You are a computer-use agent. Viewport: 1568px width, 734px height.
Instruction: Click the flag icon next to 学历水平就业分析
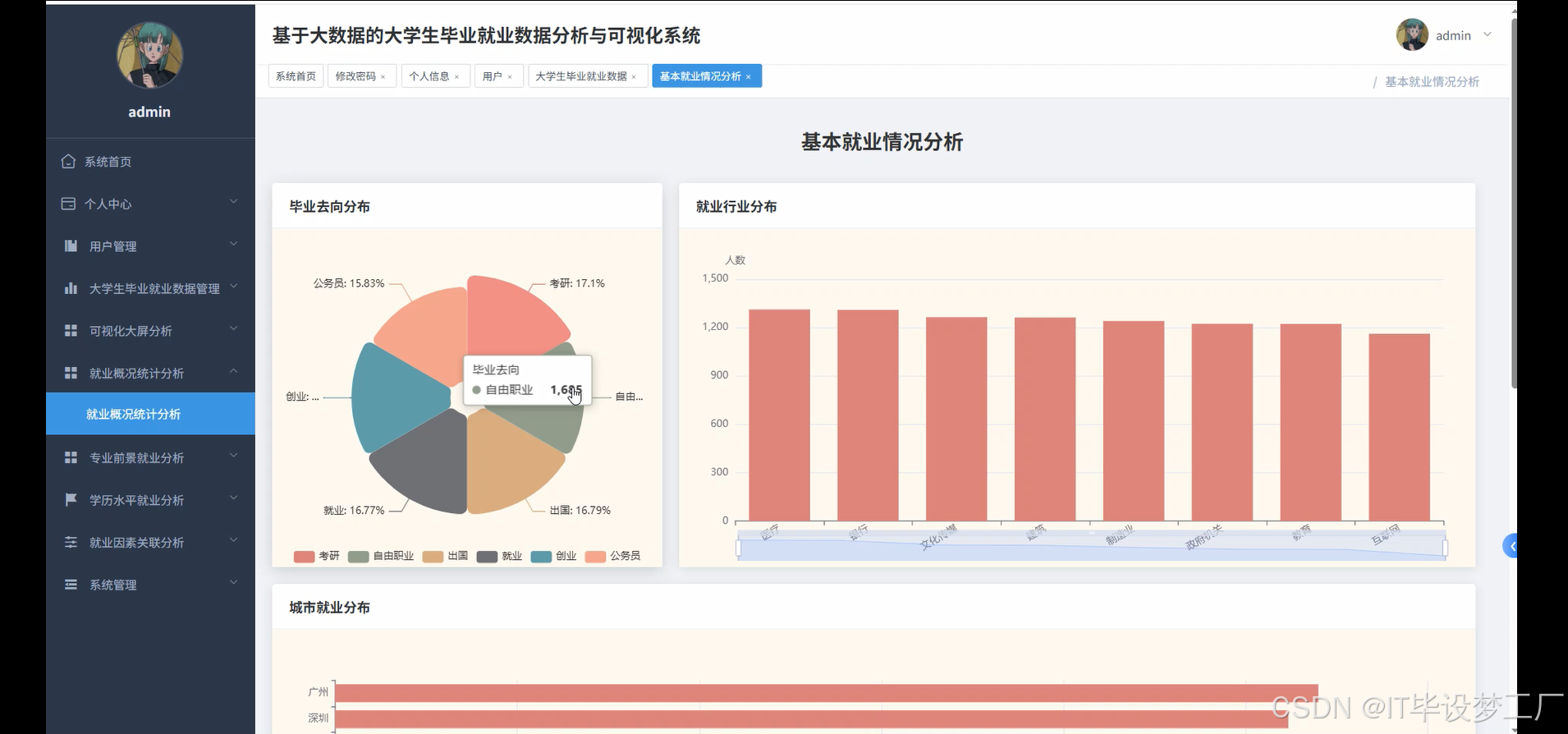tap(71, 499)
